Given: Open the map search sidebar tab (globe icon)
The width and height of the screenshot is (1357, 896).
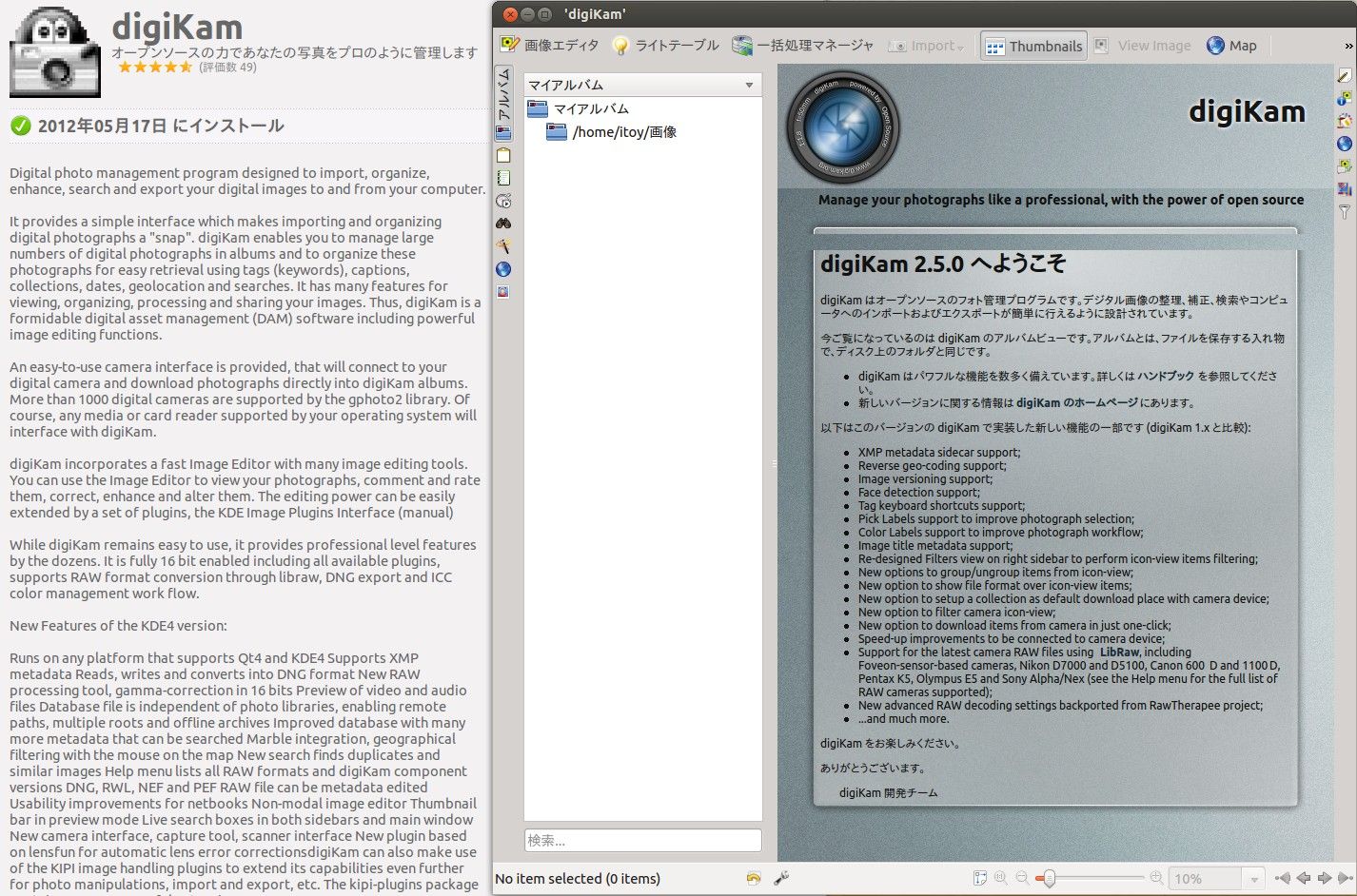Looking at the screenshot, I should click(503, 269).
